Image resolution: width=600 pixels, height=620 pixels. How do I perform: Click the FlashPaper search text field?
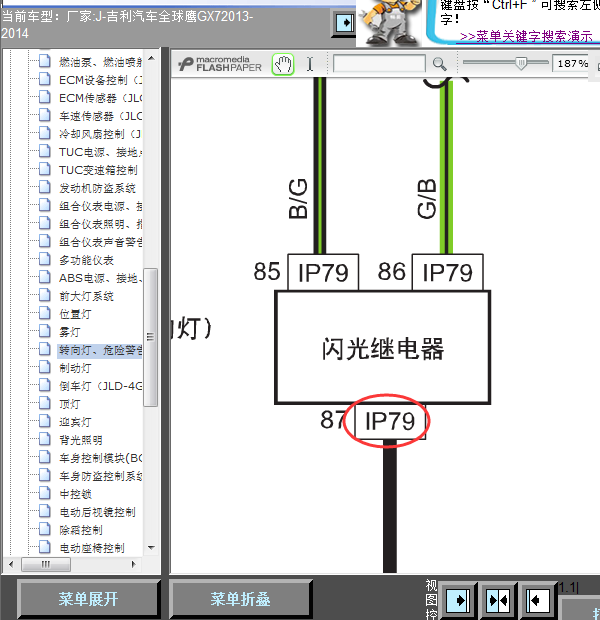point(379,64)
